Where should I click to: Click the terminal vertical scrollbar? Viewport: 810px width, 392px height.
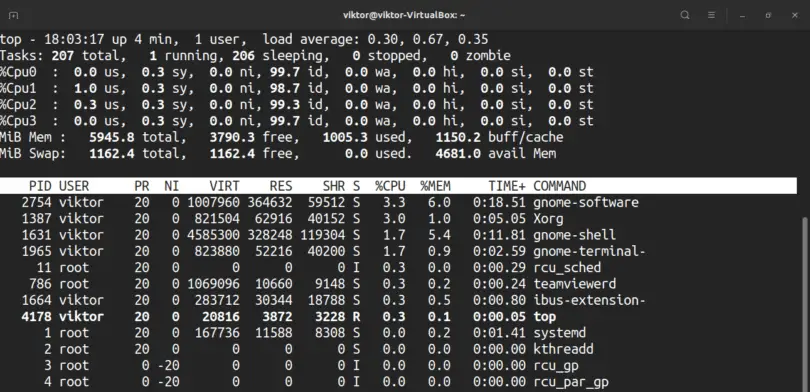tap(804, 304)
